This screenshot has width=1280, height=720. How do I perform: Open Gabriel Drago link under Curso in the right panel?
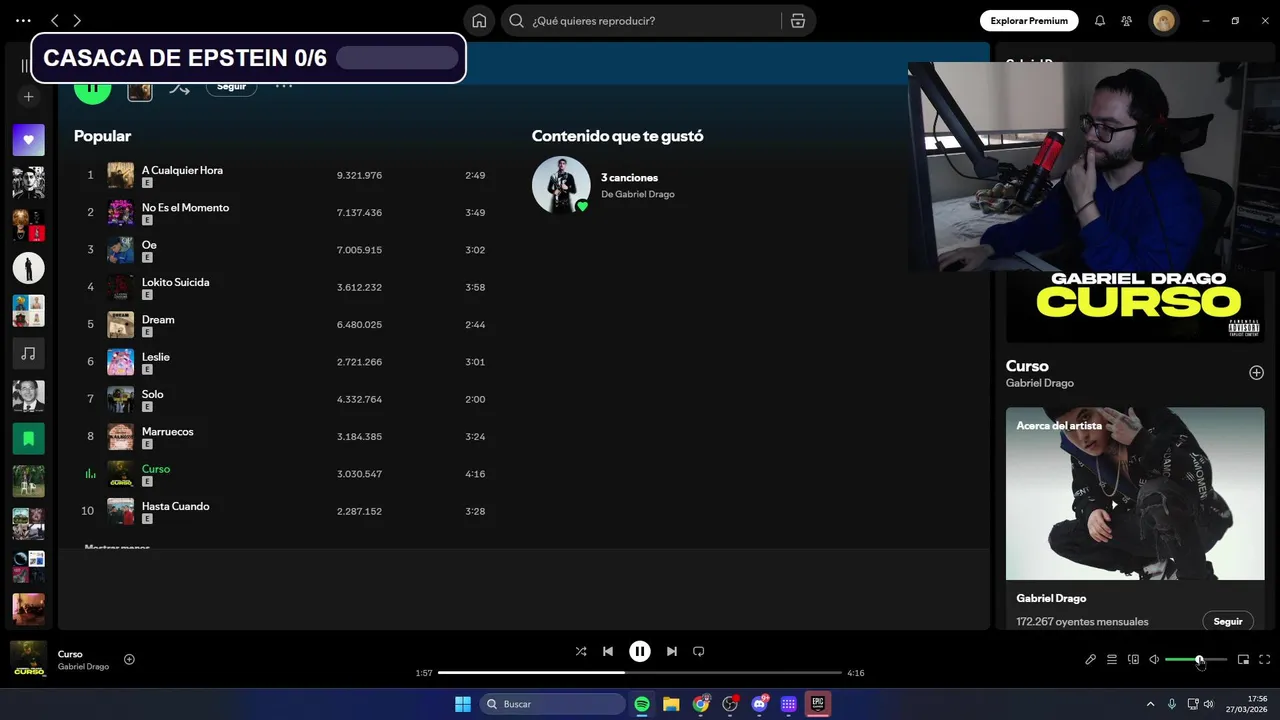pos(1040,383)
